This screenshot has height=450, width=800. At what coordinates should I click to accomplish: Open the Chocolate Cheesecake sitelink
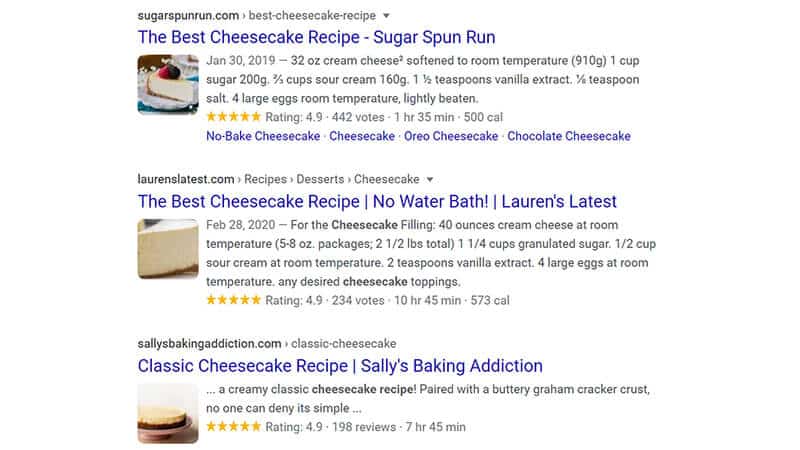(568, 136)
